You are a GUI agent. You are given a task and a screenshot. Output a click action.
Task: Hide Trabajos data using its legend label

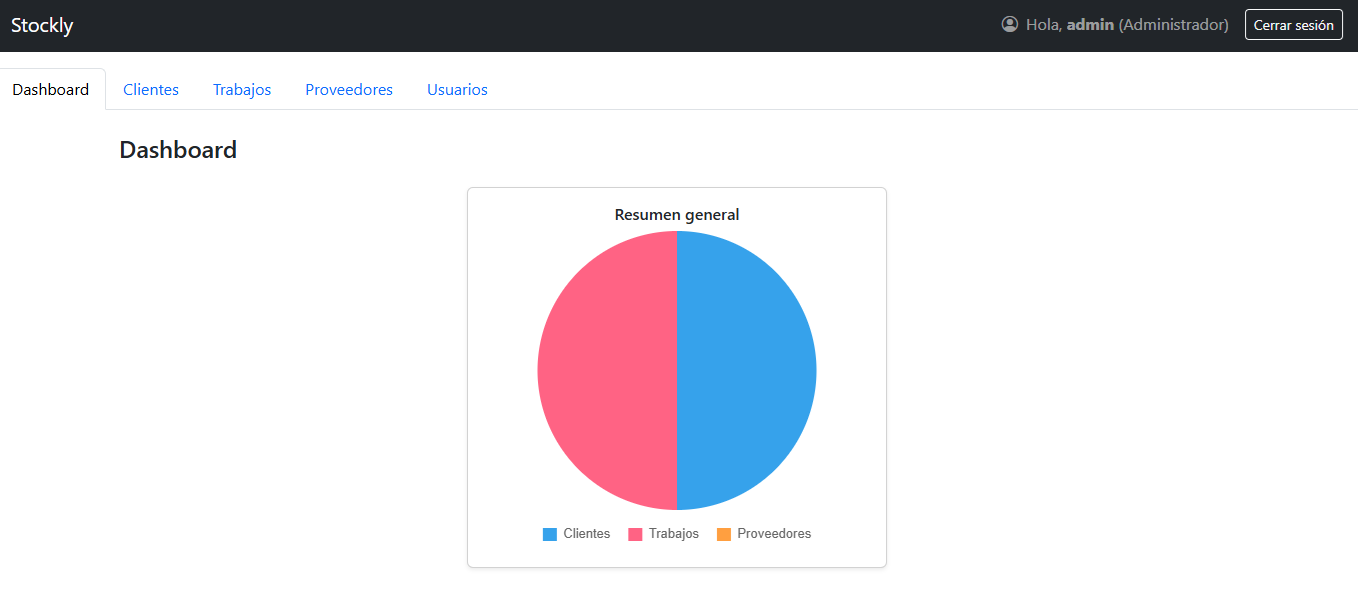[673, 534]
